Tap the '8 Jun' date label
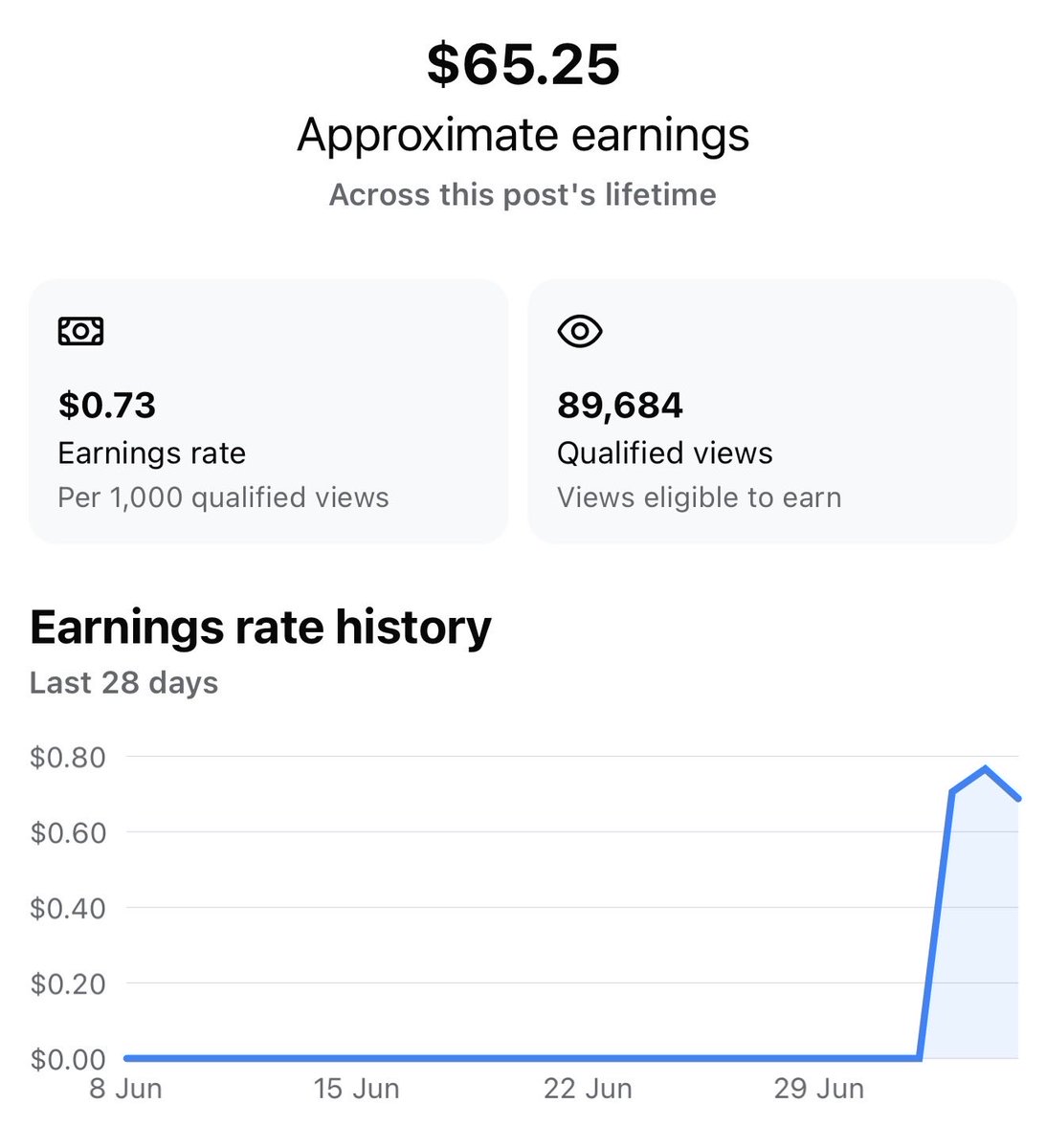Image resolution: width=1046 pixels, height=1148 pixels. click(125, 1089)
